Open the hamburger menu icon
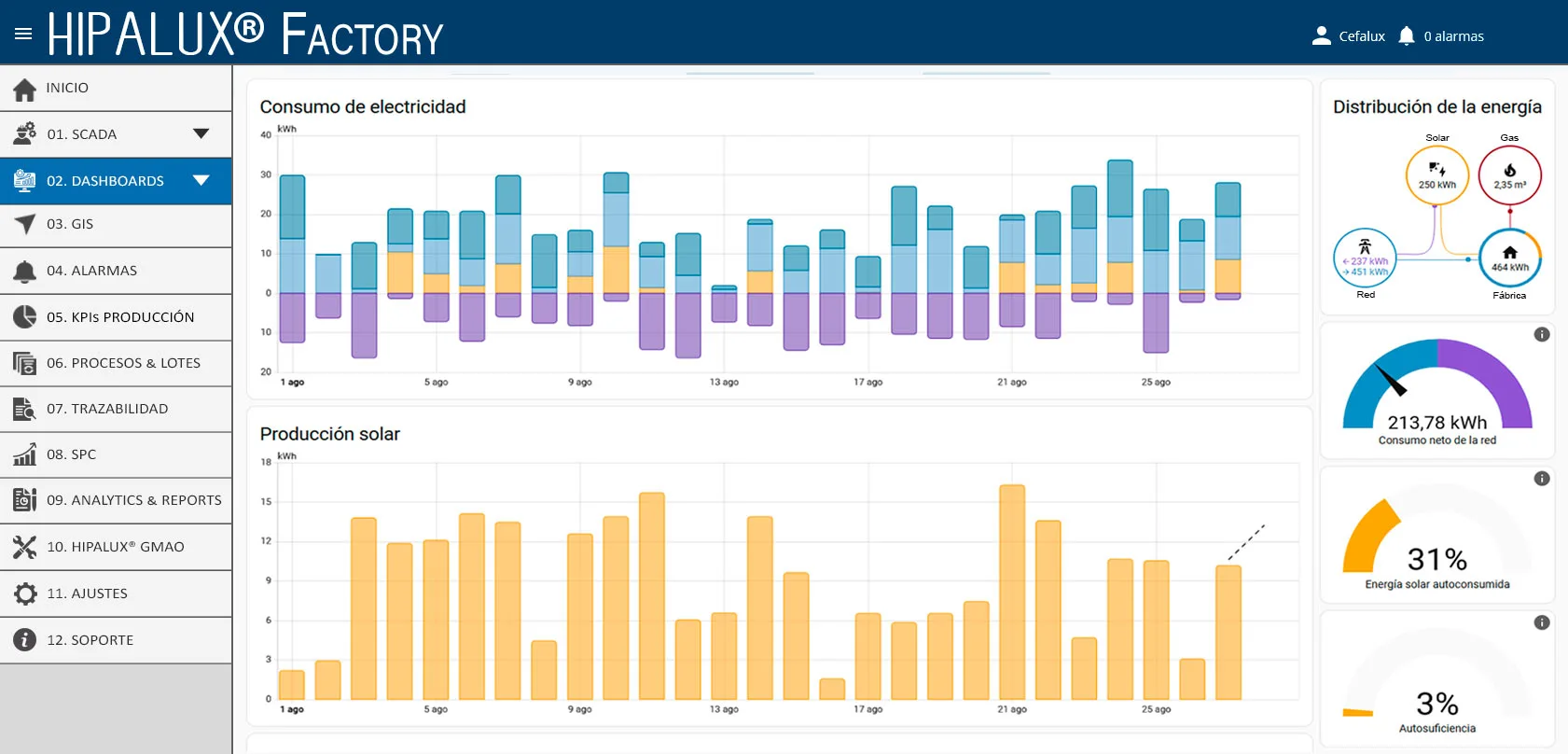The width and height of the screenshot is (1568, 754). pos(23,34)
